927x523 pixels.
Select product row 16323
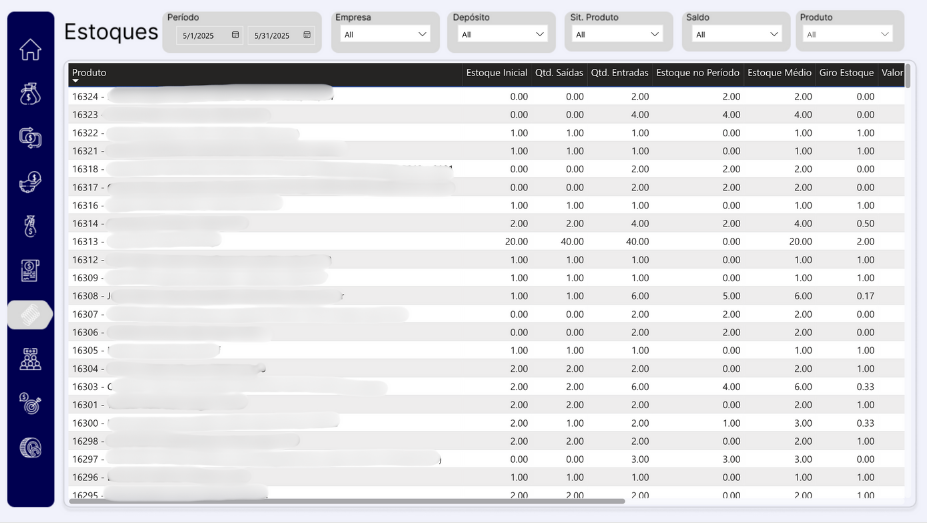click(486, 115)
